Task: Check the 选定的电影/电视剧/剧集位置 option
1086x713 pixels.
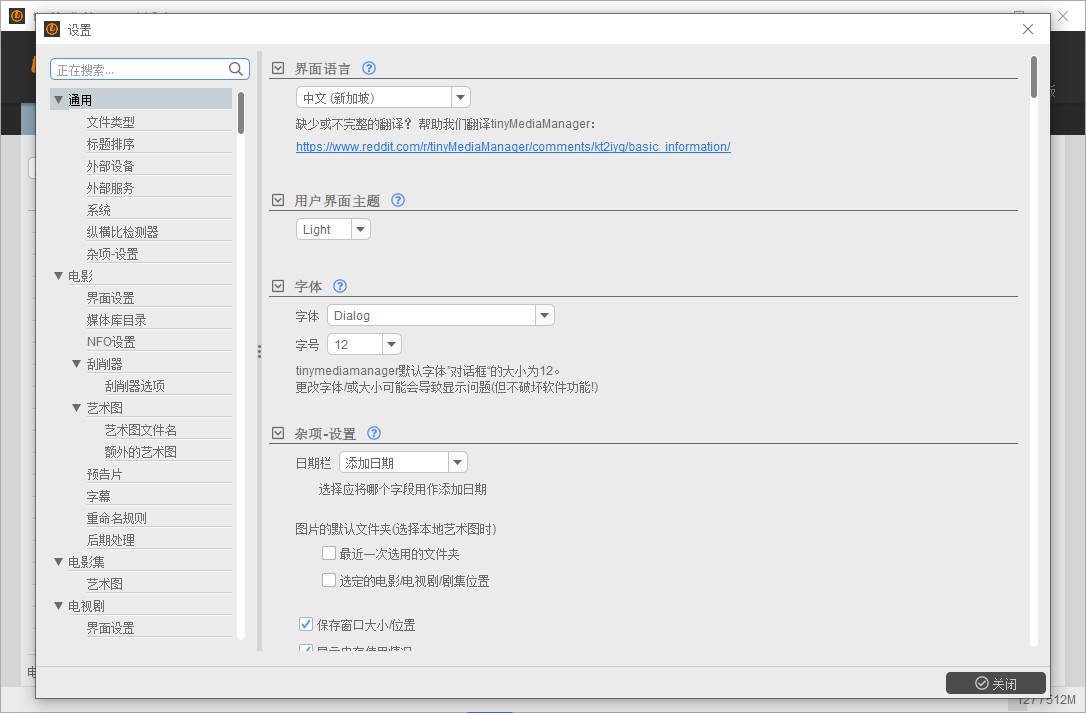Action: (x=329, y=580)
